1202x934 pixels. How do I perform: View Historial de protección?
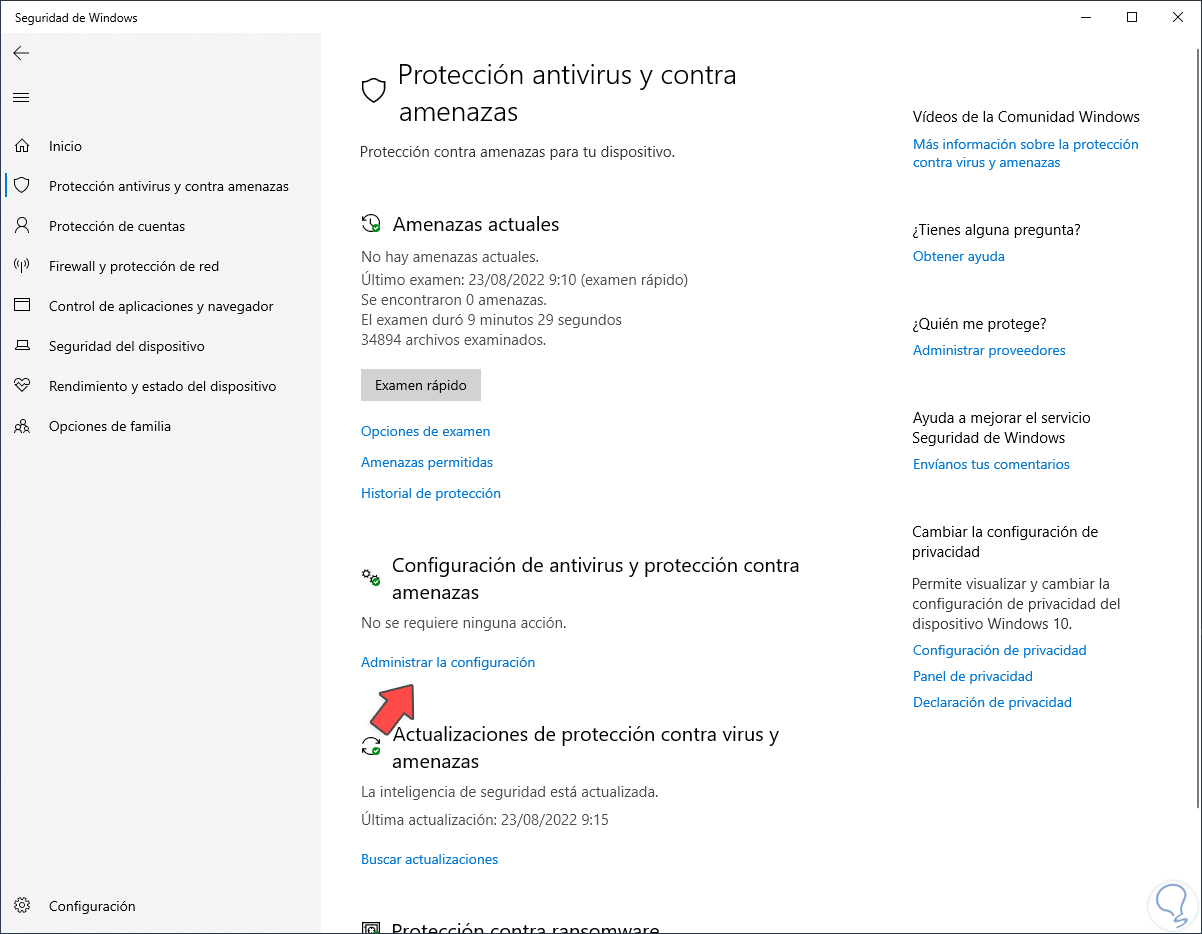(x=430, y=493)
